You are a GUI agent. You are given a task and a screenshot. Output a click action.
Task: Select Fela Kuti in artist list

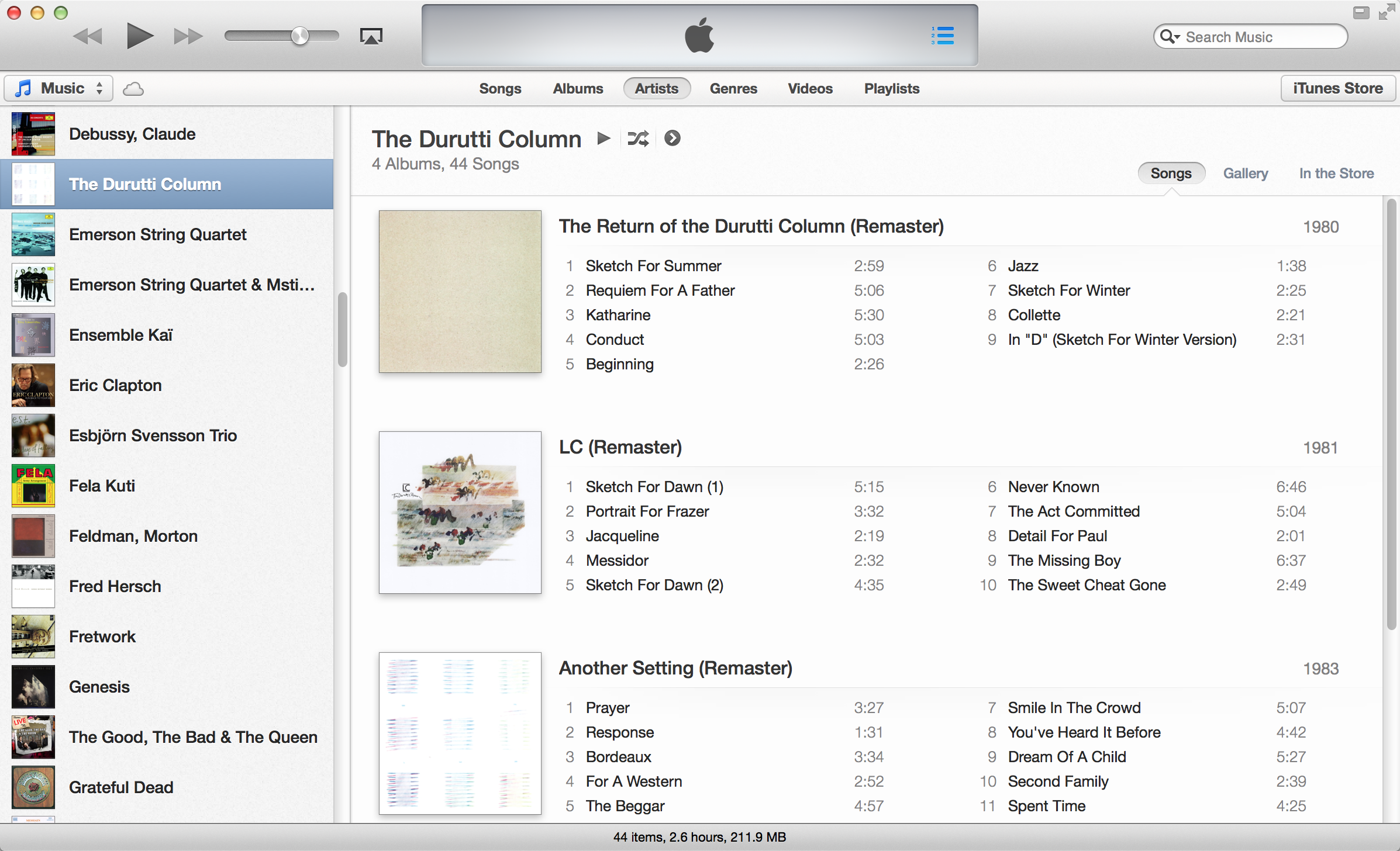click(167, 486)
